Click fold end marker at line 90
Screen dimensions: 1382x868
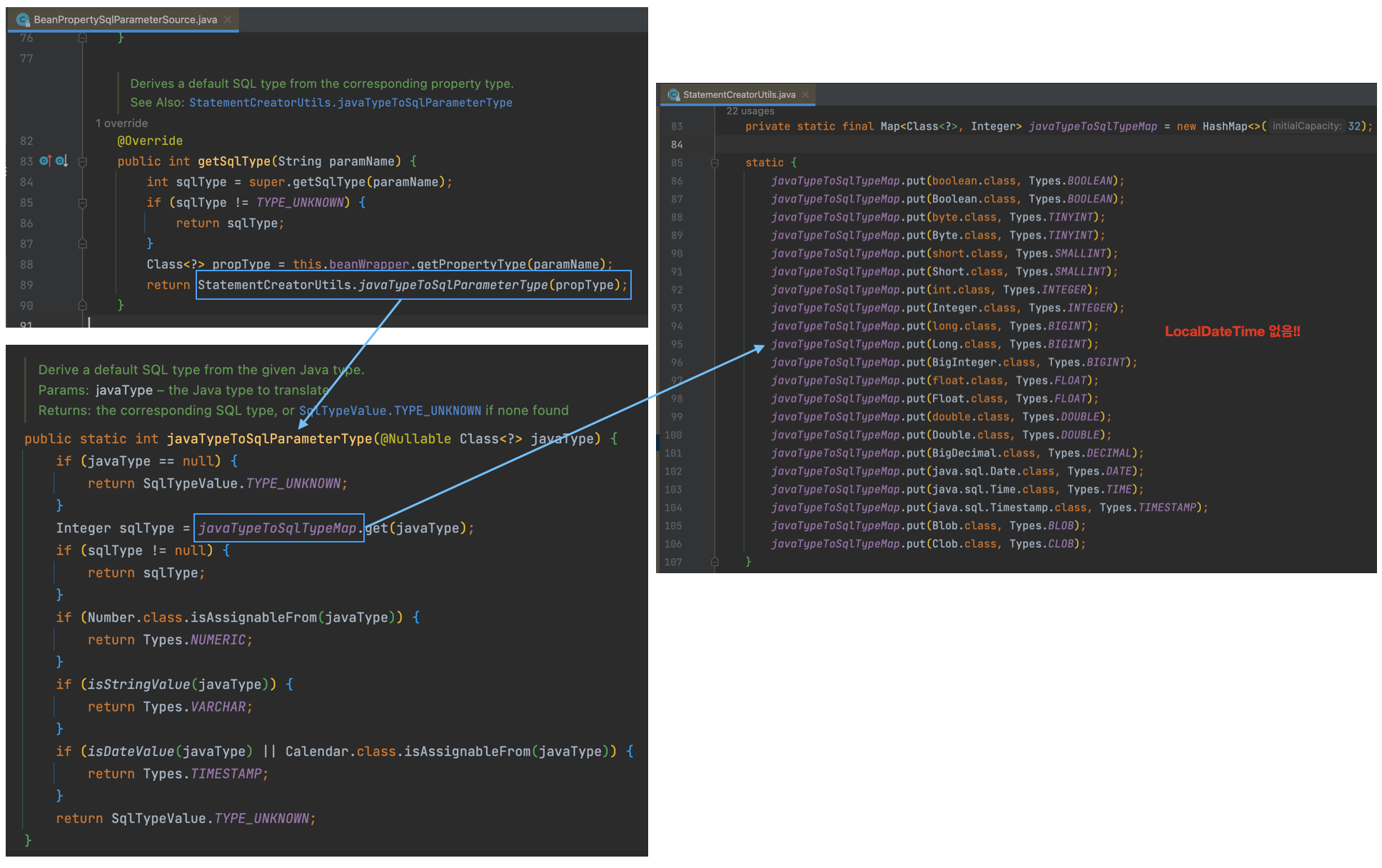82,306
